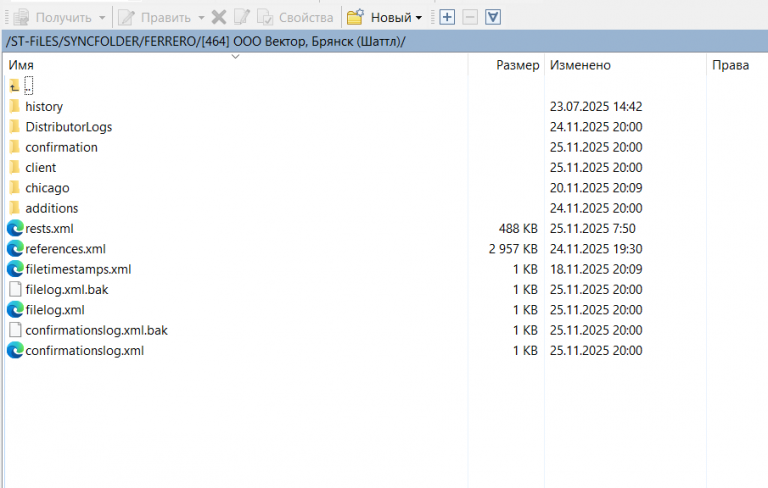Select the confirmationslog.xml.bak file name
Screen dimensions: 768x488
(x=96, y=331)
